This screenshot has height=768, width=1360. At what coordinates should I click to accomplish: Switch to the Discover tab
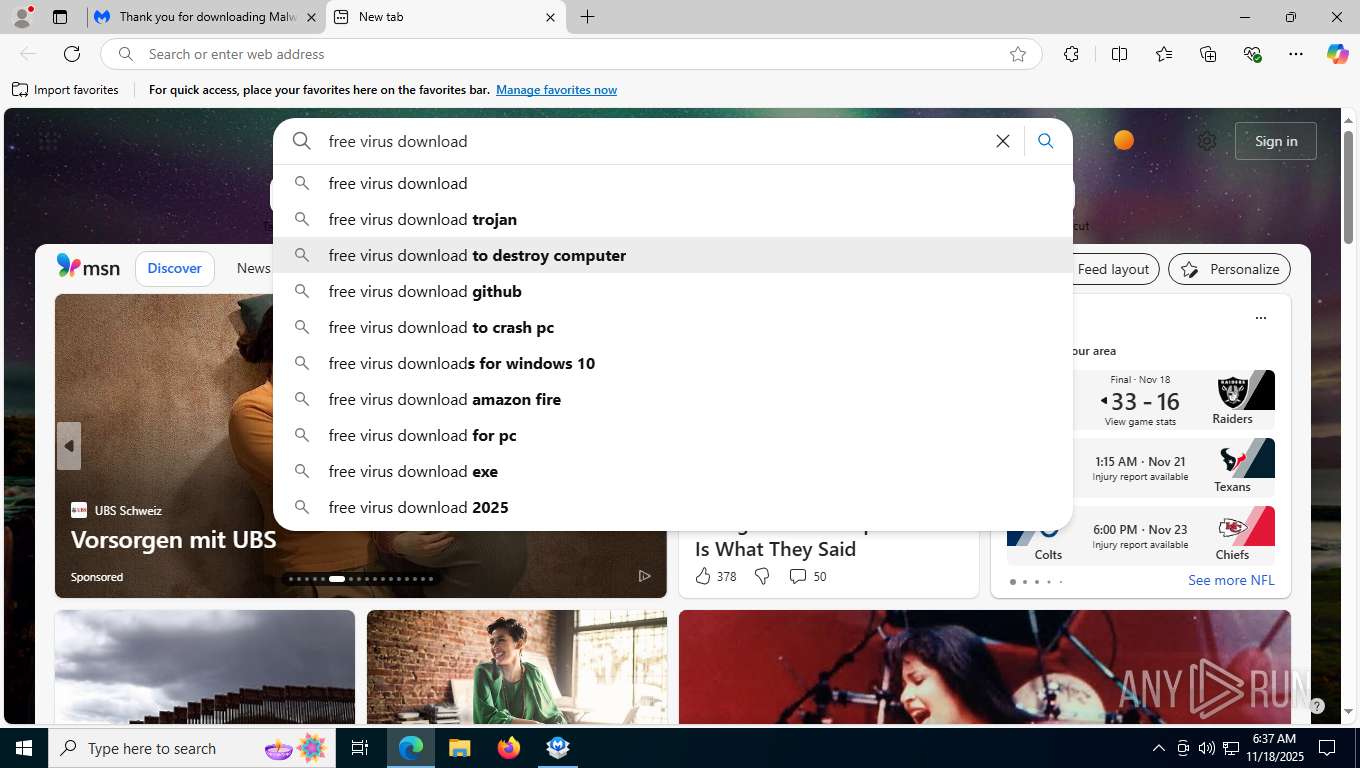175,268
